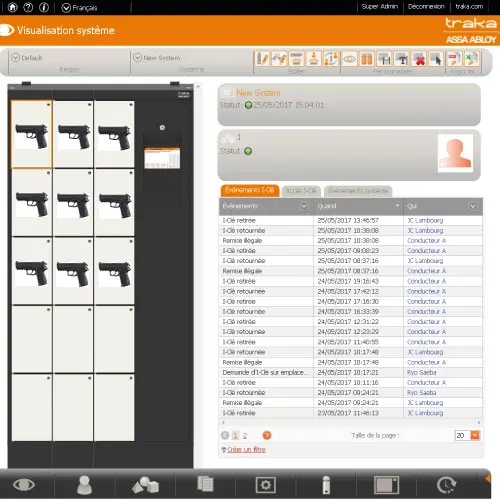Screen dimensions: 500x500
Task: Select the first pistol locker thumbnail
Action: (x=32, y=135)
